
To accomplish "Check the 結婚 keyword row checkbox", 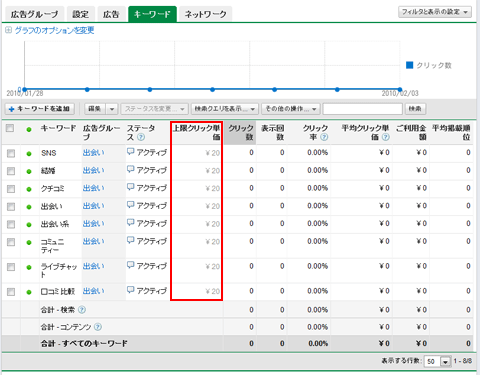I will point(11,171).
